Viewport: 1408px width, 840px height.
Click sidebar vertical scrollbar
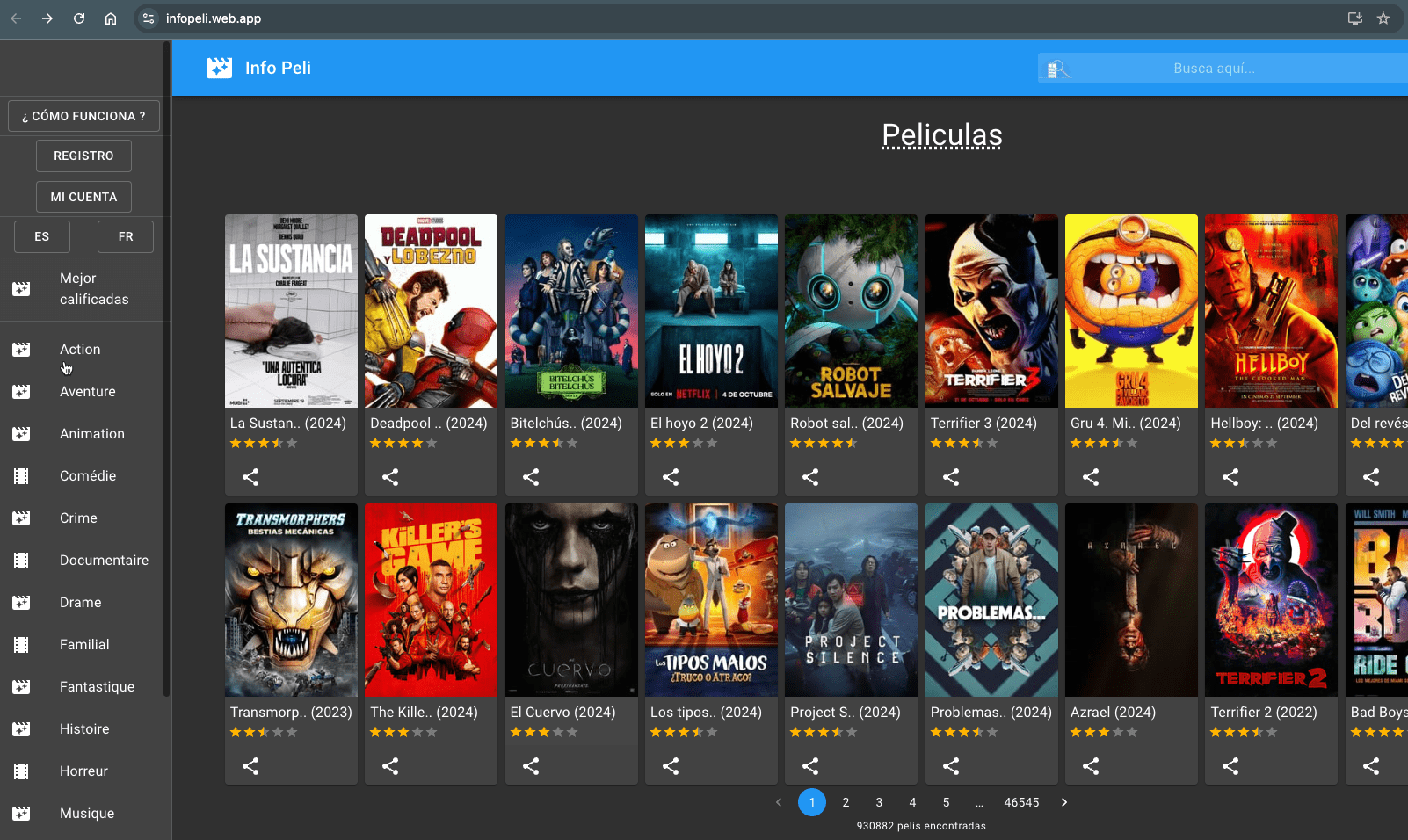(166, 369)
